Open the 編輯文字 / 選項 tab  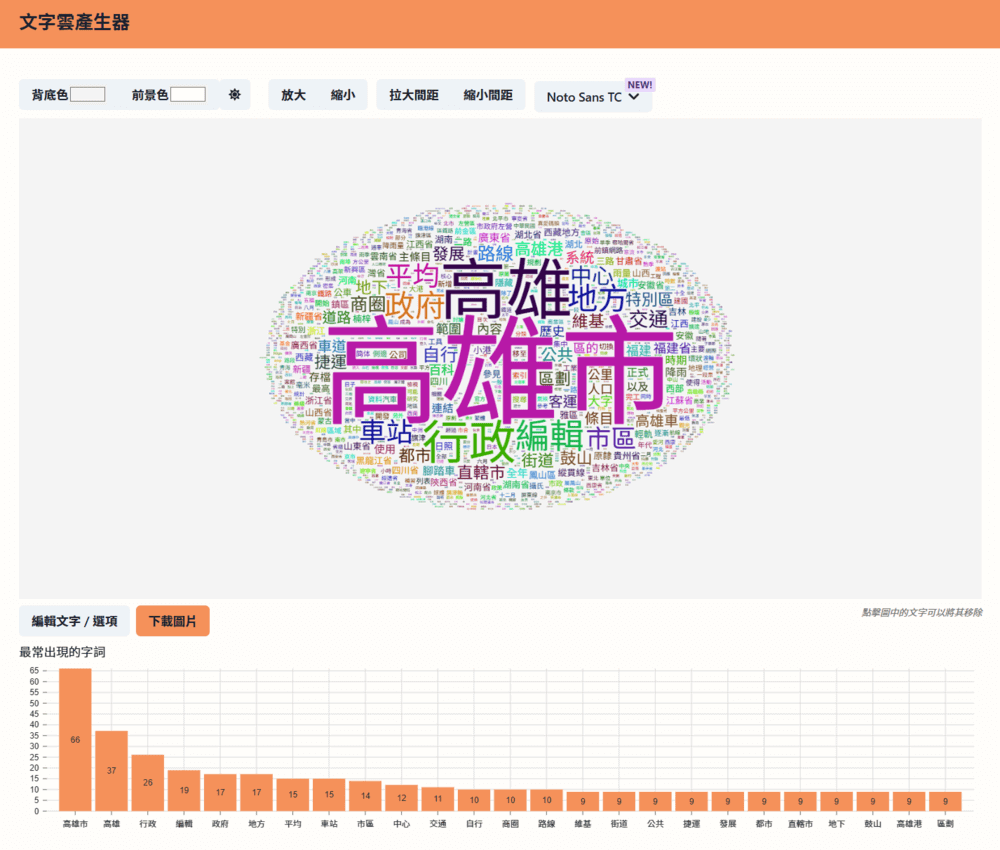pos(74,621)
